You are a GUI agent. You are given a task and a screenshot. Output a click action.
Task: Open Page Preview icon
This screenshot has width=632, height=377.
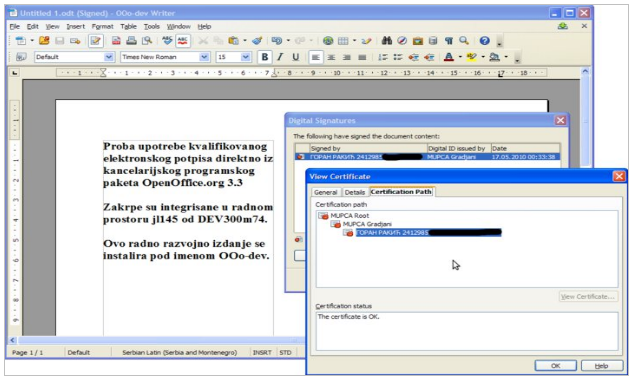pyautogui.click(x=147, y=41)
